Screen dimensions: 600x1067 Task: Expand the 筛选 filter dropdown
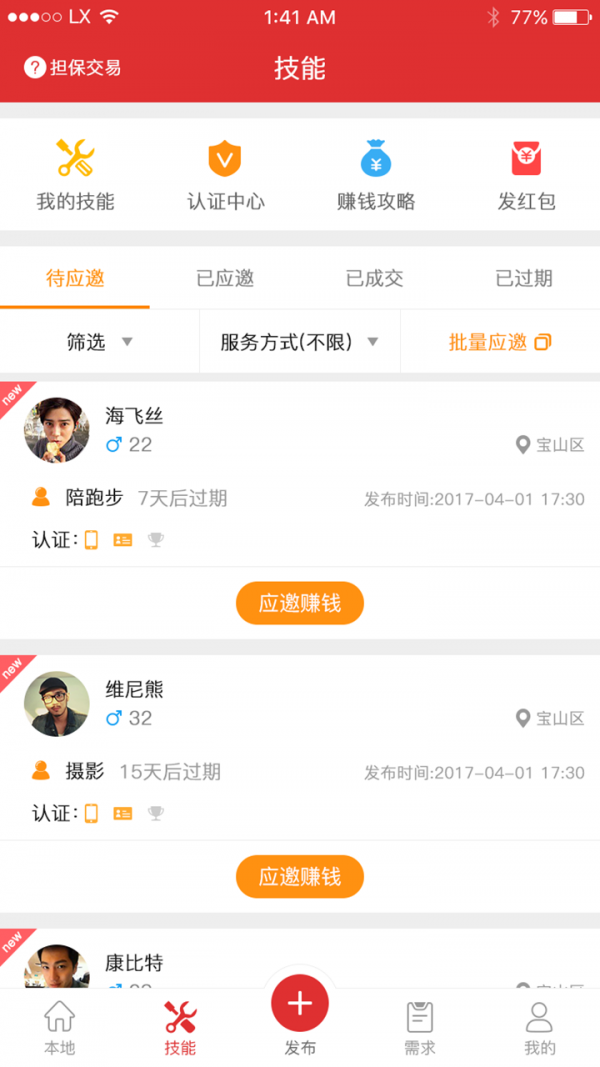coord(88,341)
